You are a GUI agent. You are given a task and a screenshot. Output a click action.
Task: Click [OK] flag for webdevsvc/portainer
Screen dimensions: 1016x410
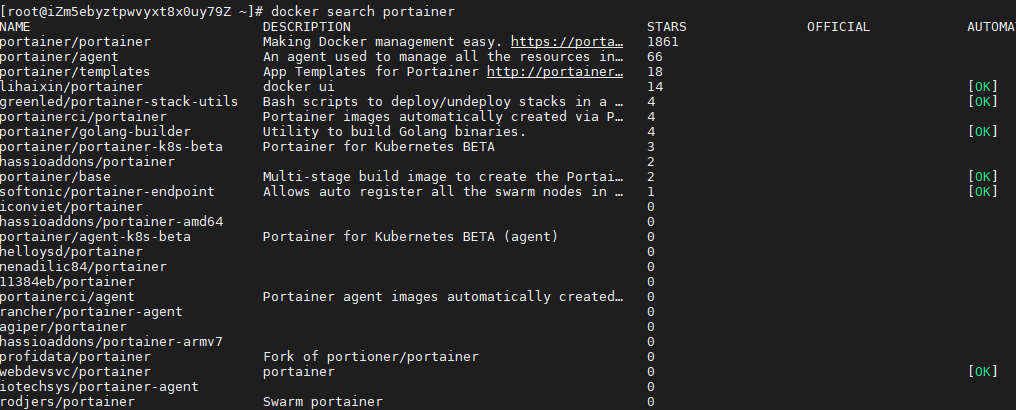[x=983, y=372]
